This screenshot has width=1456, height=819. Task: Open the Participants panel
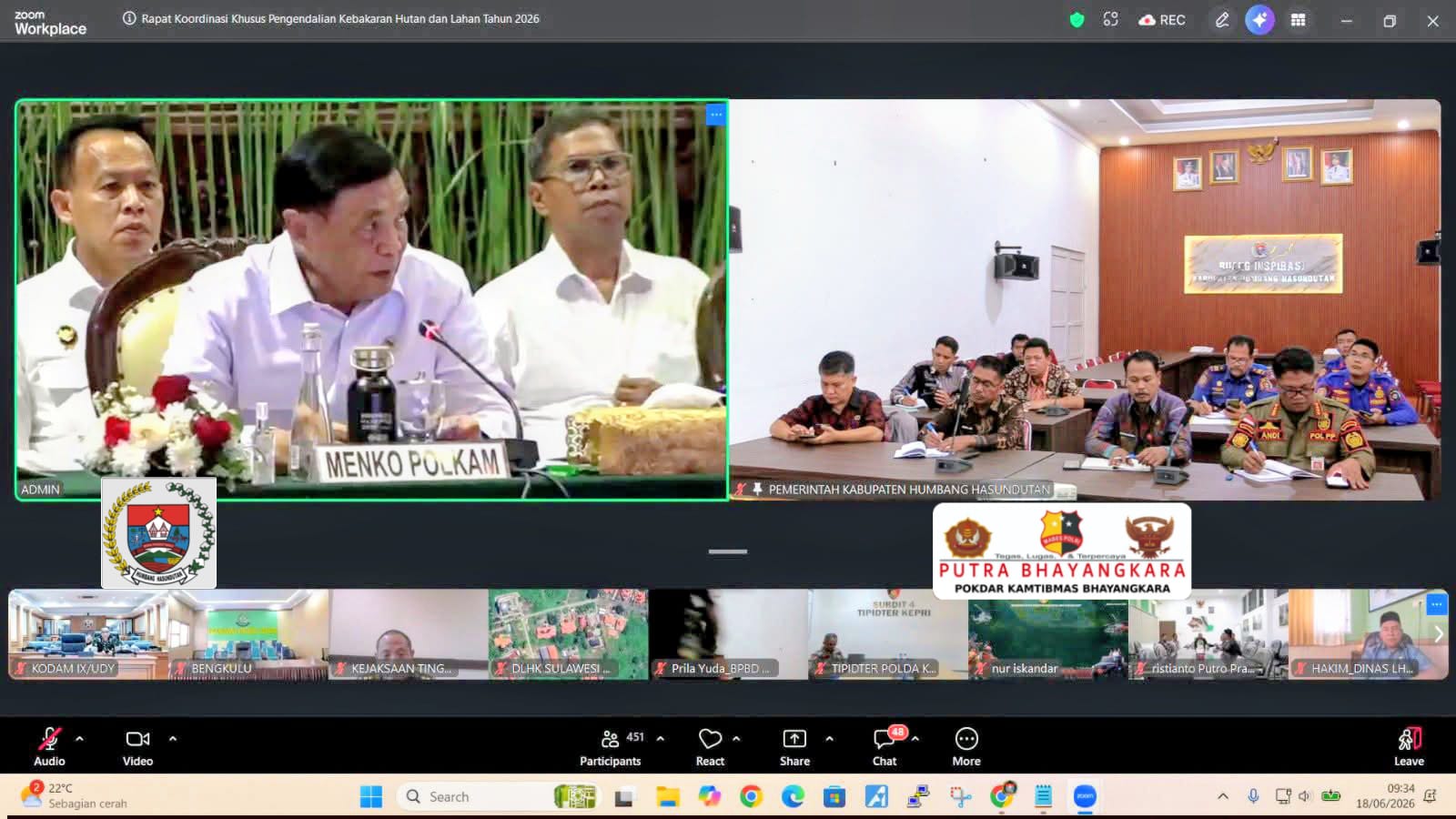(611, 747)
